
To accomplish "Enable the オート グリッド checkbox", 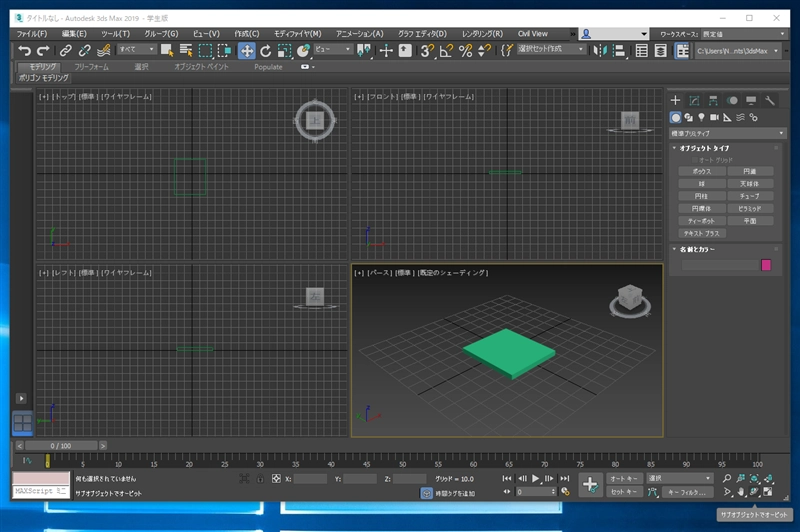I will tap(694, 160).
